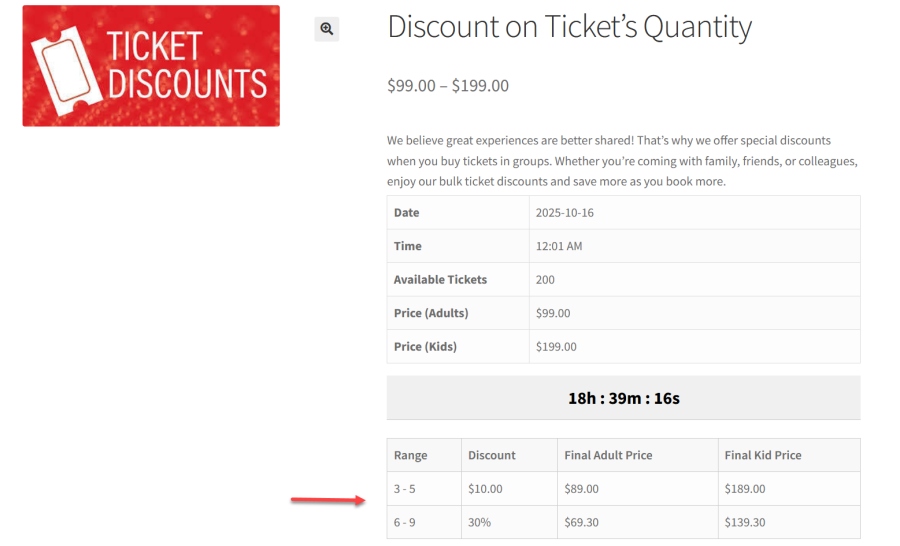Click the Final Kid Price header
The image size is (900, 546).
pyautogui.click(x=763, y=455)
